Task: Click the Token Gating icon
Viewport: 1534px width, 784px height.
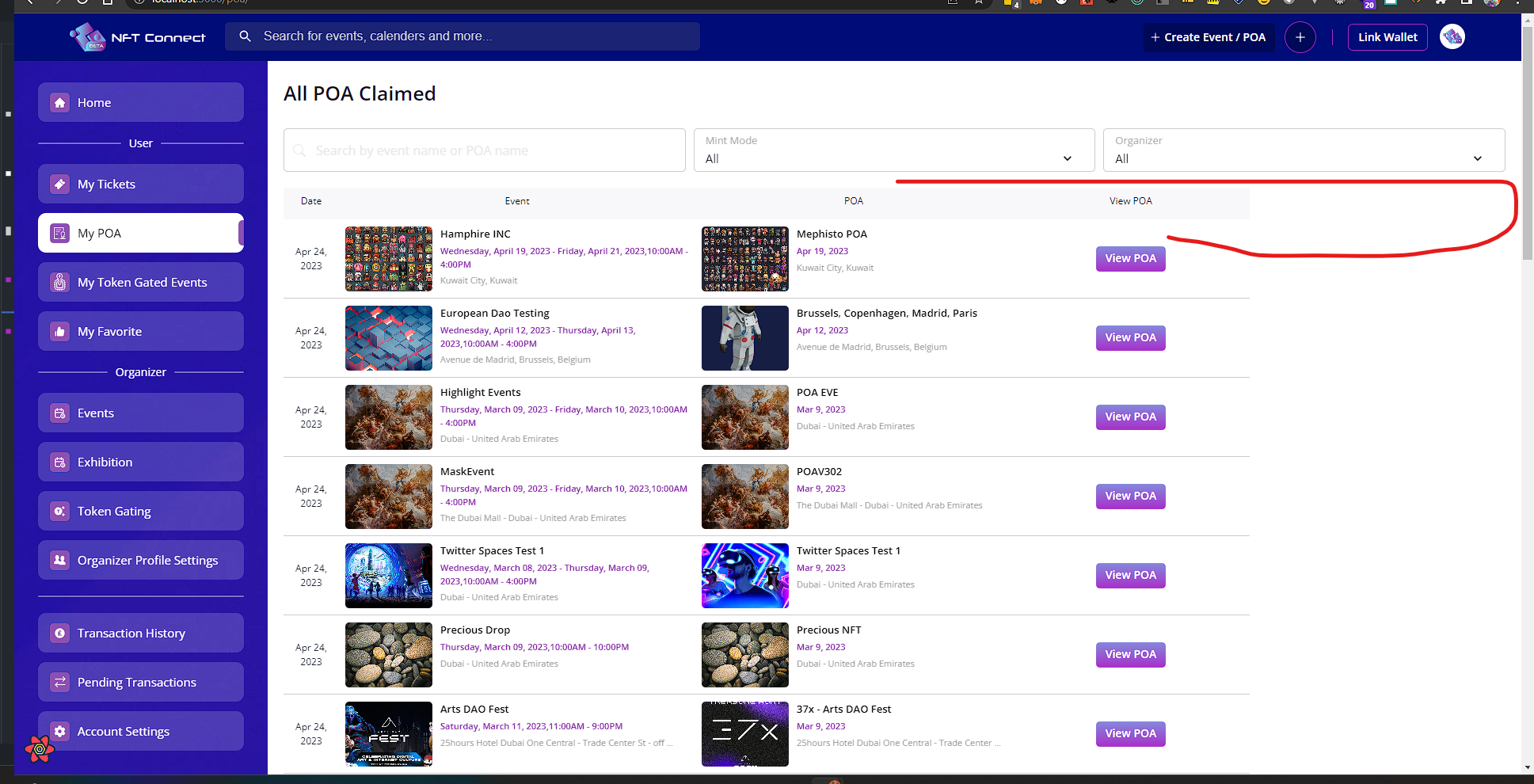Action: 60,511
